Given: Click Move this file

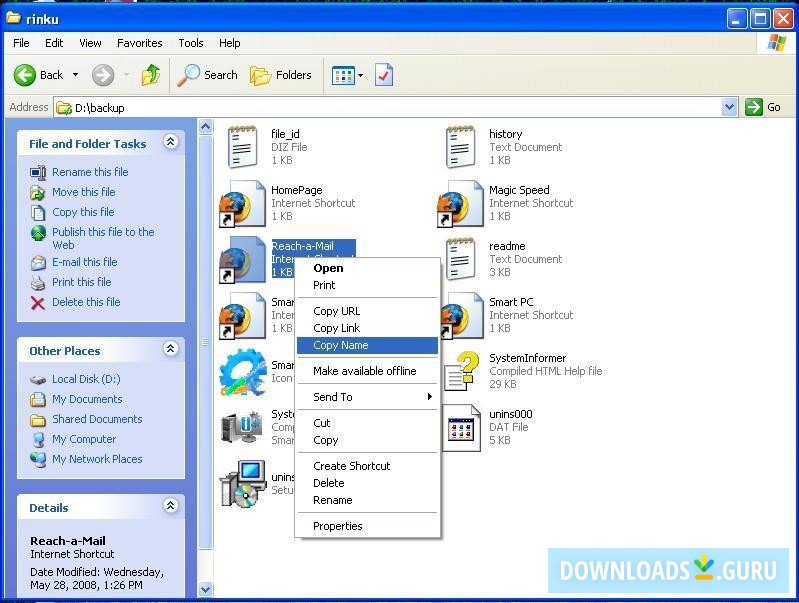Looking at the screenshot, I should tap(84, 192).
